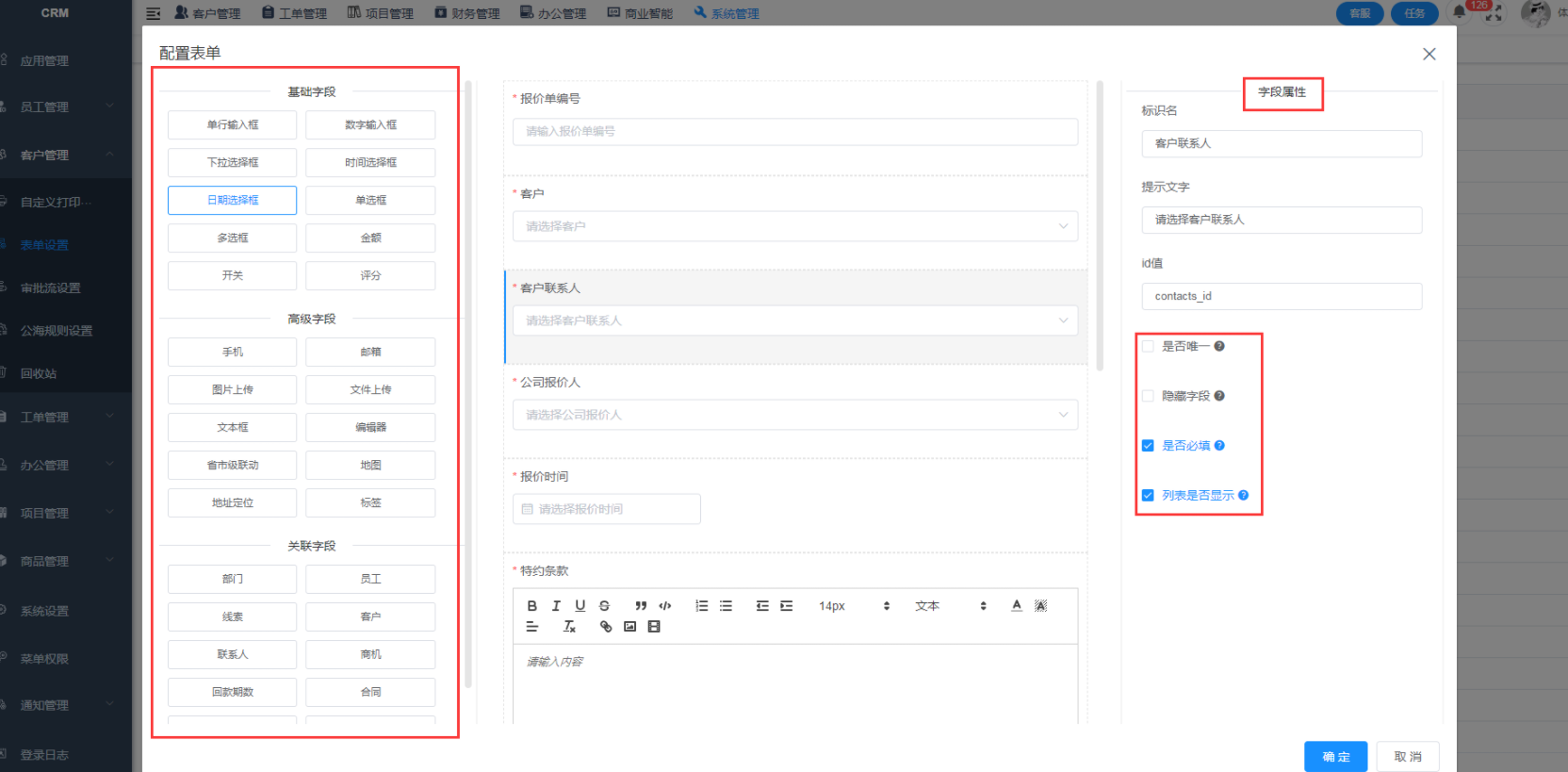
Task: Collapse the sidebar with the menu icon
Action: pyautogui.click(x=154, y=13)
